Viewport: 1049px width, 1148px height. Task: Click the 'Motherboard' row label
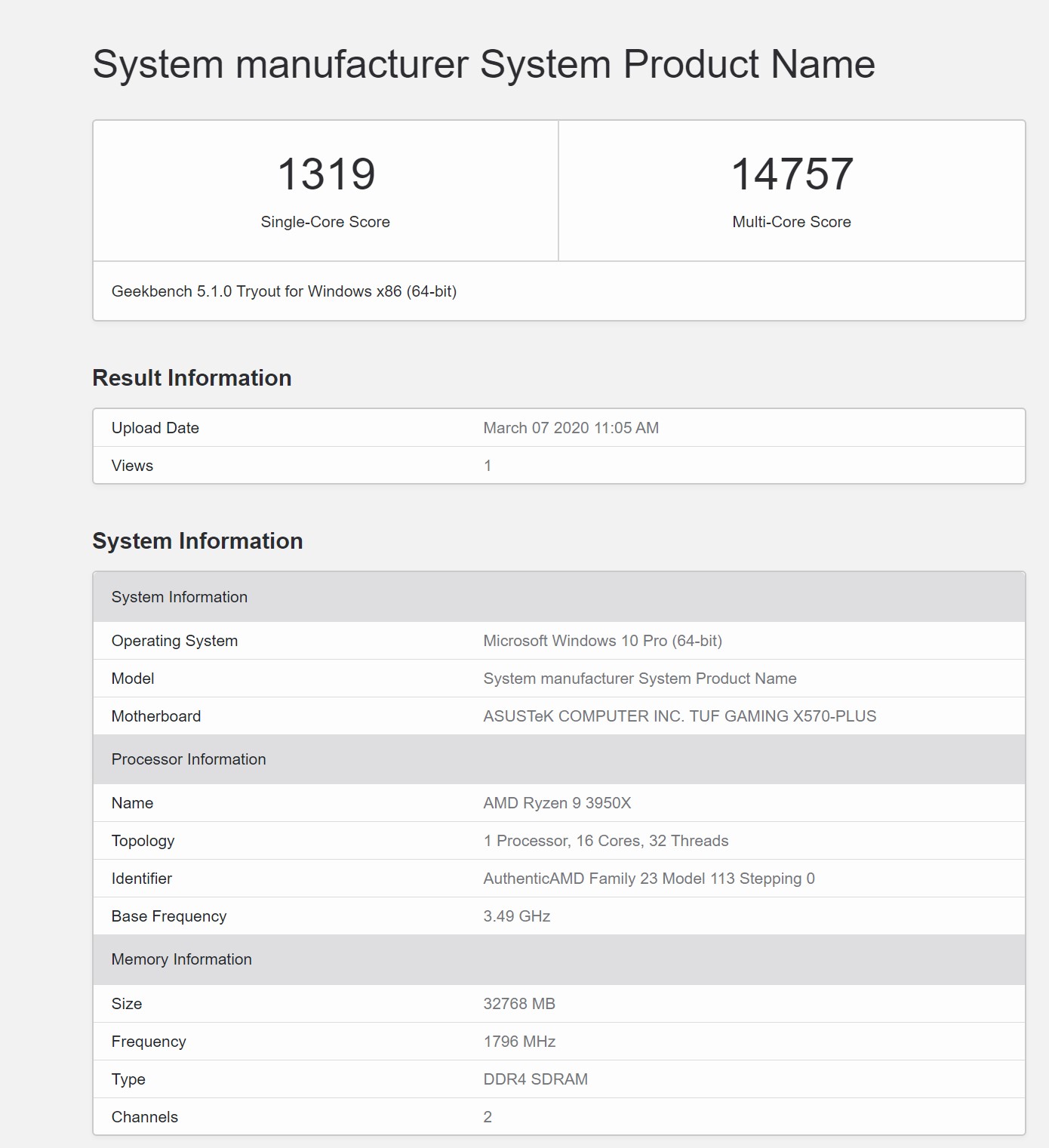click(156, 716)
